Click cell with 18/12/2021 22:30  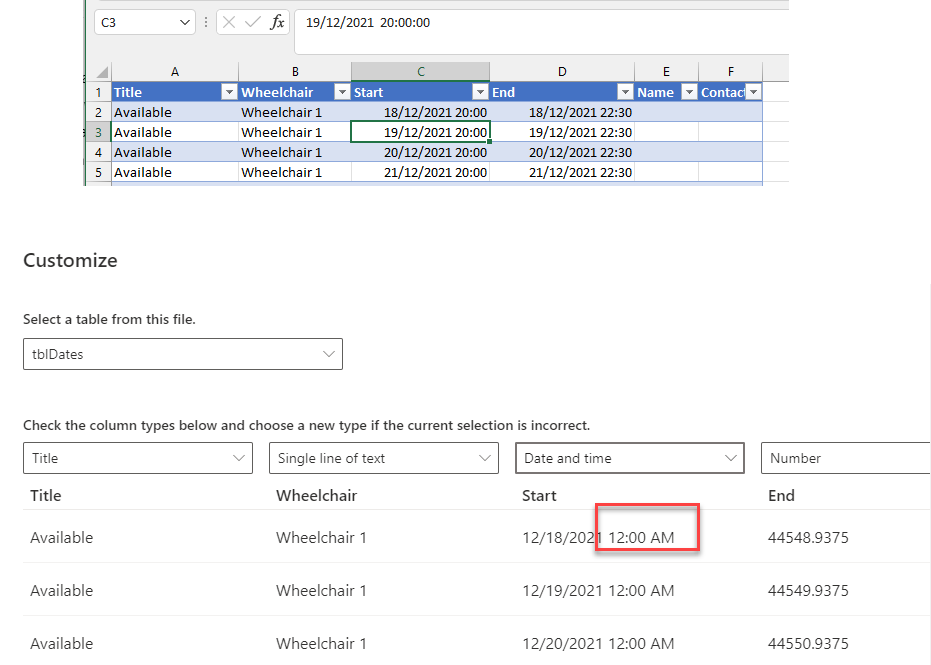tap(562, 112)
